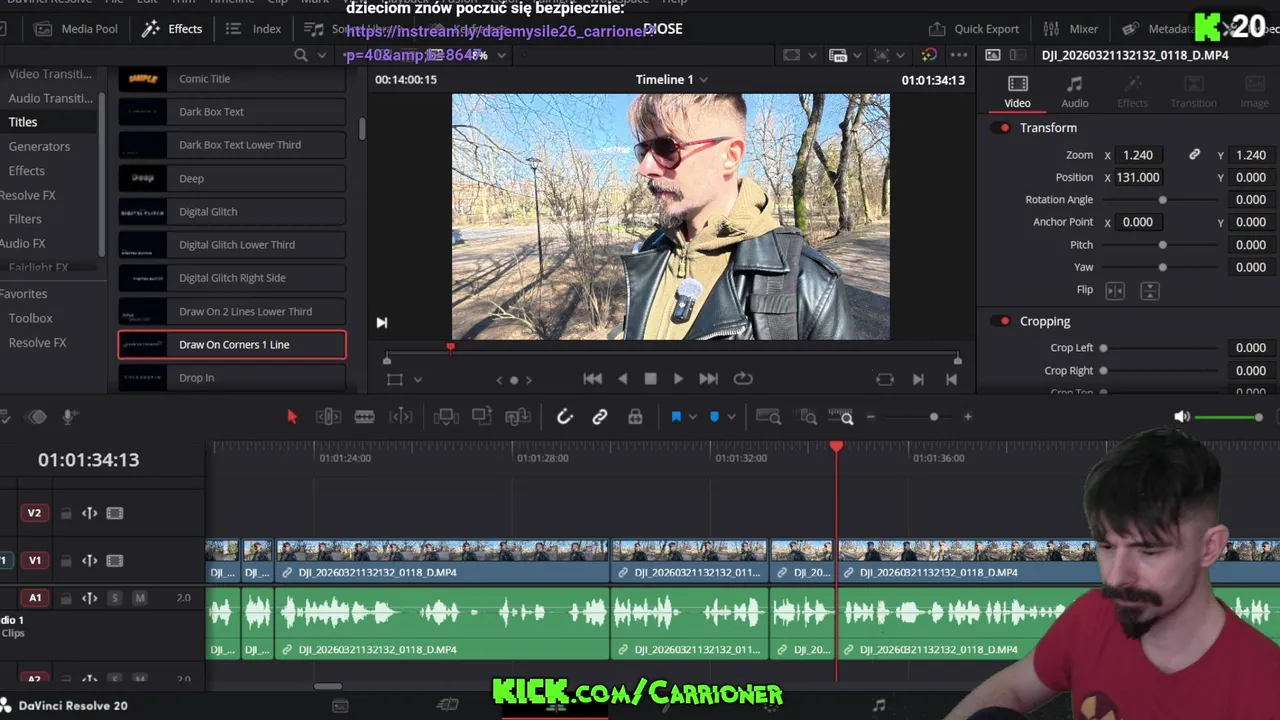Screen dimensions: 1280x720
Task: Toggle Linked Selection chain icon
Action: pos(600,417)
